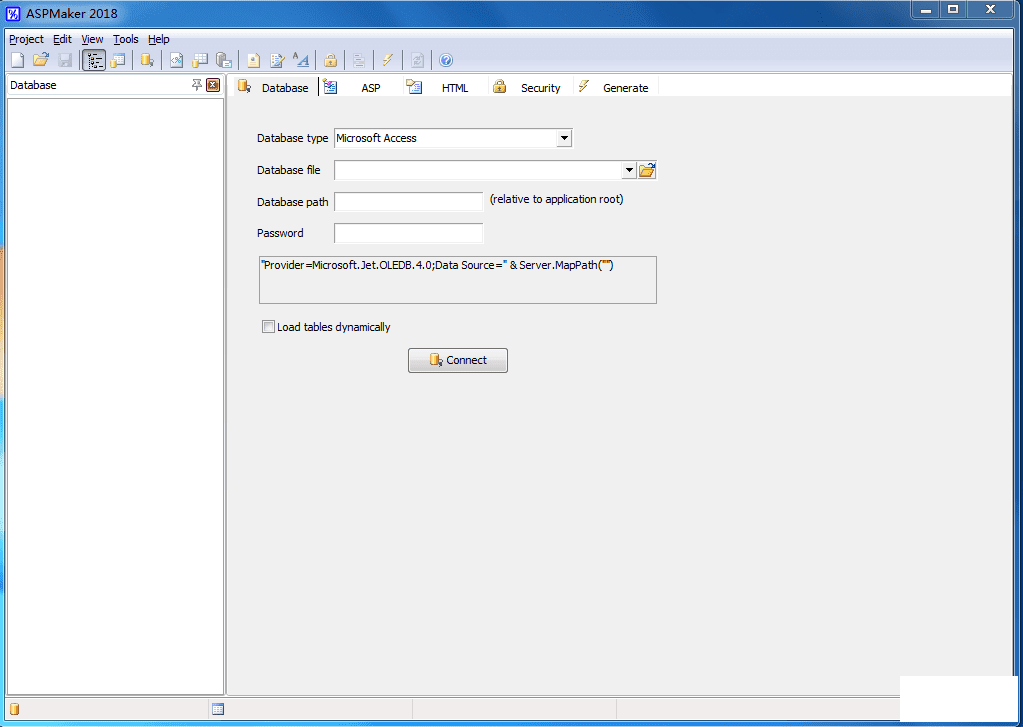Open help with the blue question icon
This screenshot has width=1023, height=727.
click(x=446, y=61)
